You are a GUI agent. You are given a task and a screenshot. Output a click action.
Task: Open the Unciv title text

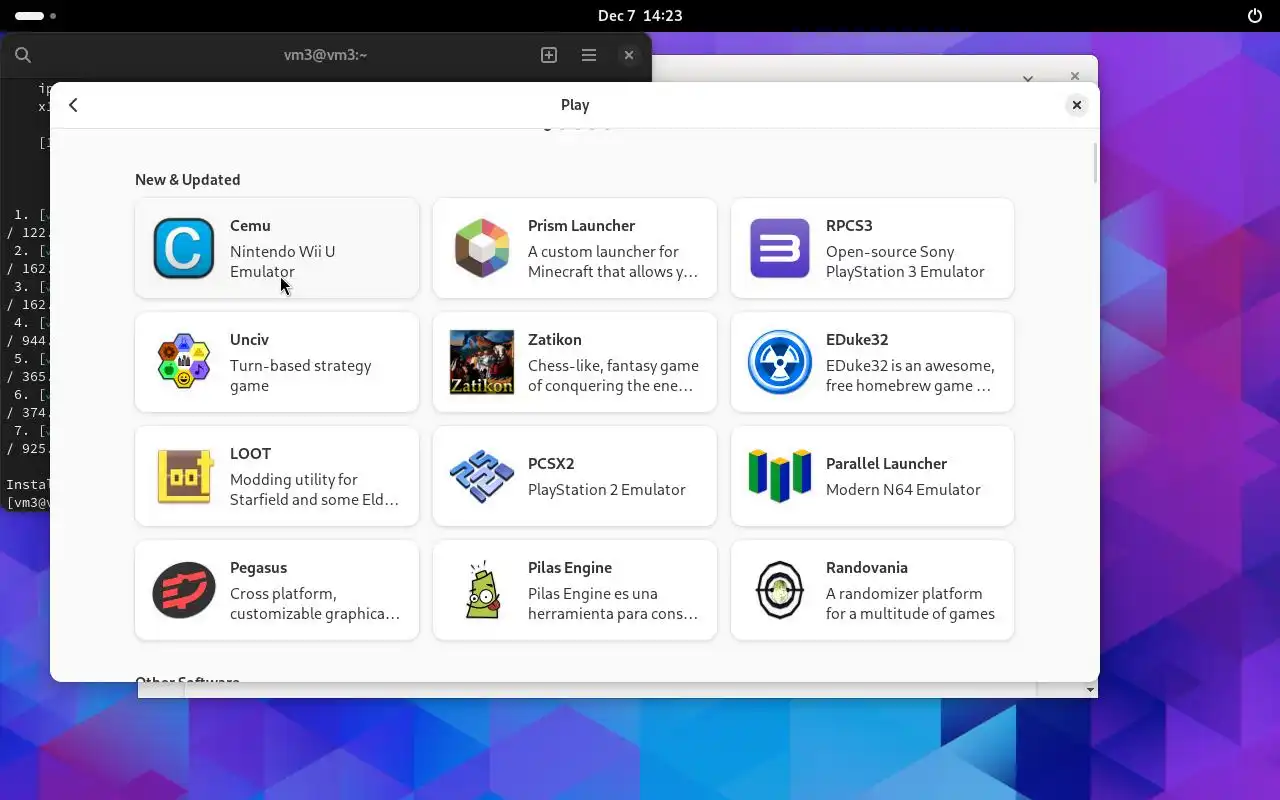pos(249,340)
